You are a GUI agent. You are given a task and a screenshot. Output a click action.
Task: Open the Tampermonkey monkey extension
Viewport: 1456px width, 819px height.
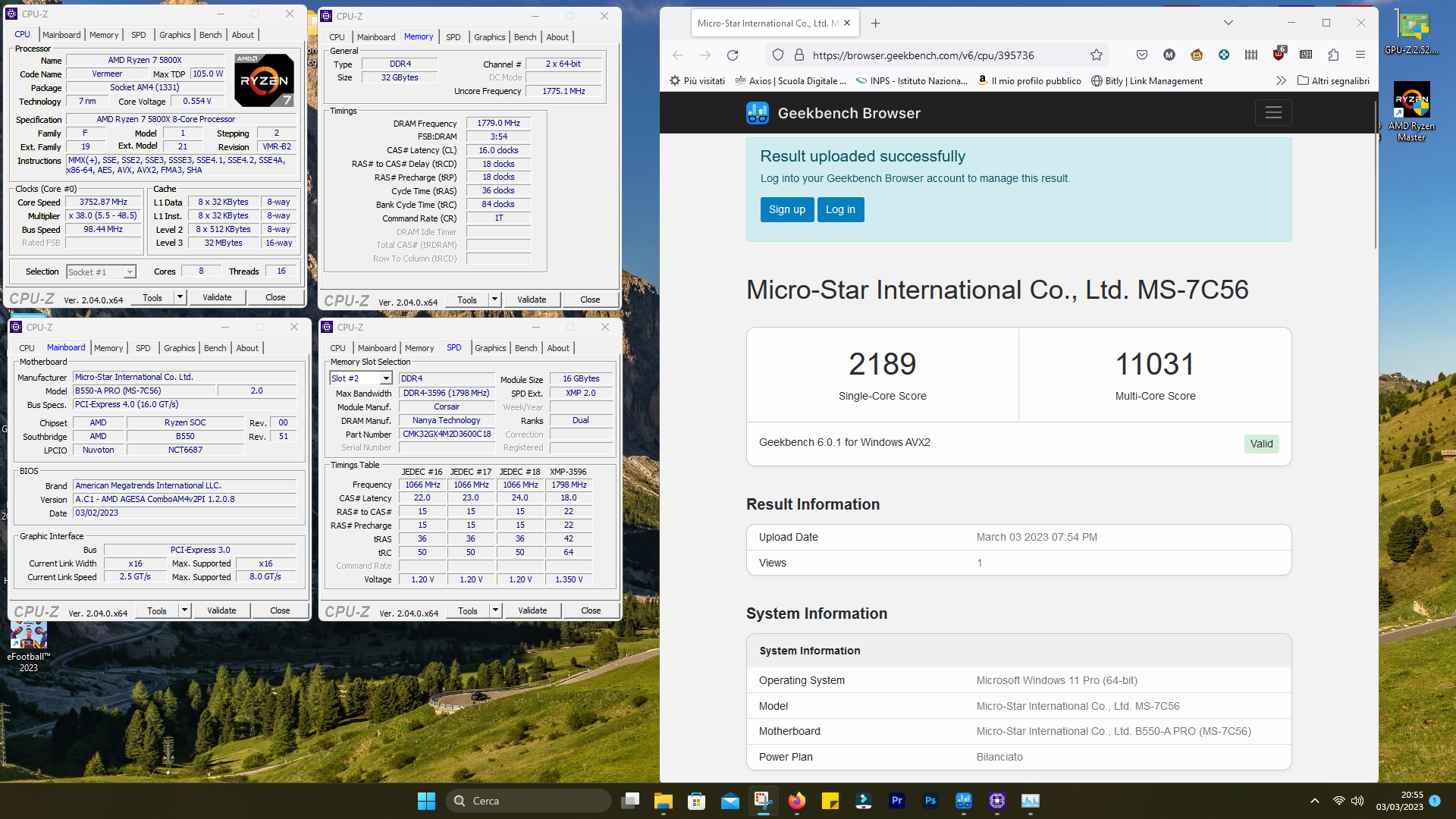1197,55
